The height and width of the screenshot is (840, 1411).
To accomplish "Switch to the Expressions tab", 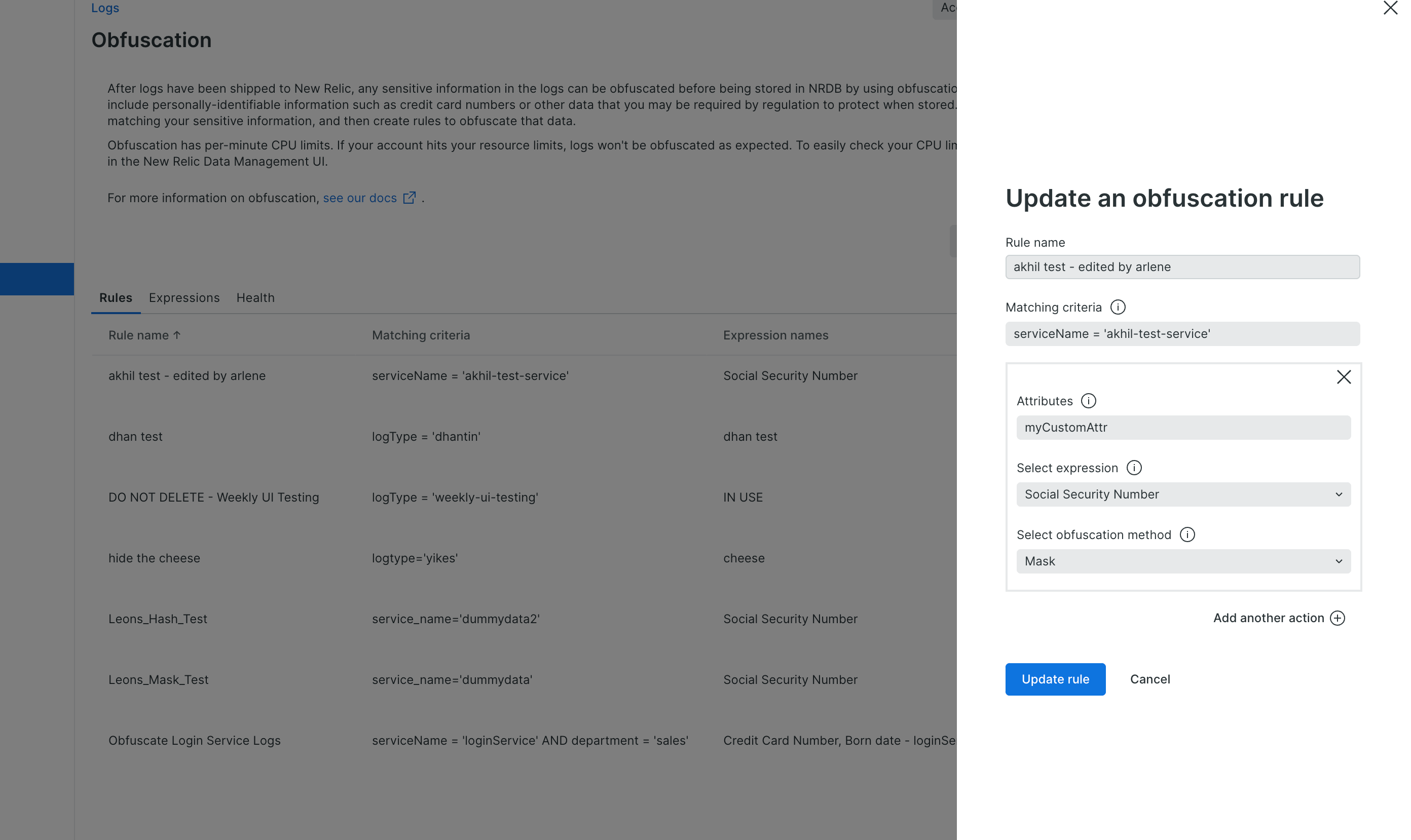I will [184, 298].
